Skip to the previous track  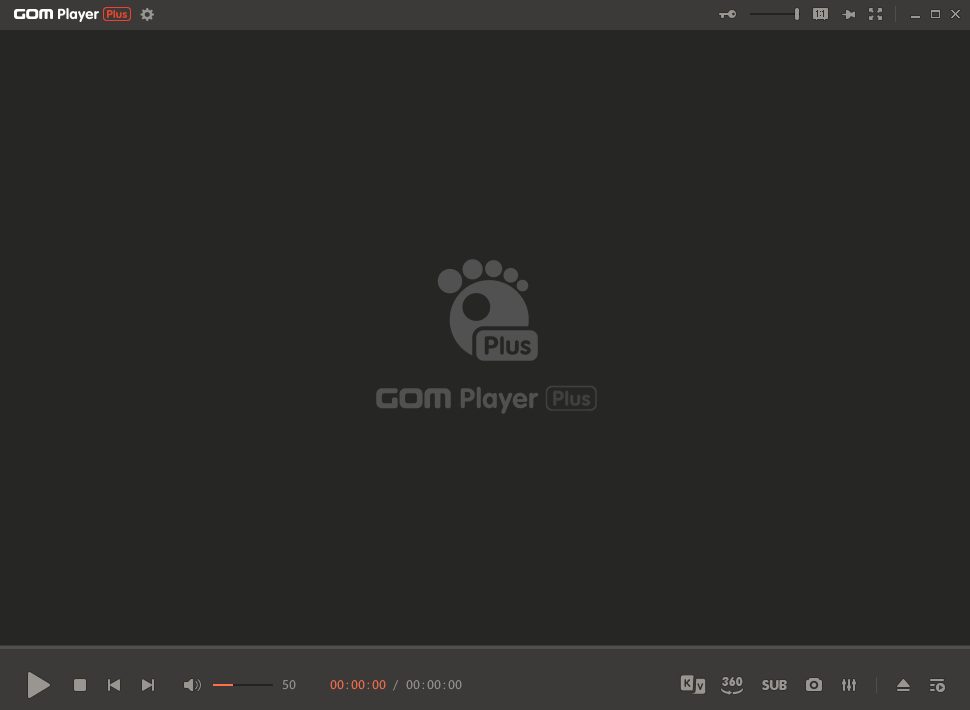point(114,685)
